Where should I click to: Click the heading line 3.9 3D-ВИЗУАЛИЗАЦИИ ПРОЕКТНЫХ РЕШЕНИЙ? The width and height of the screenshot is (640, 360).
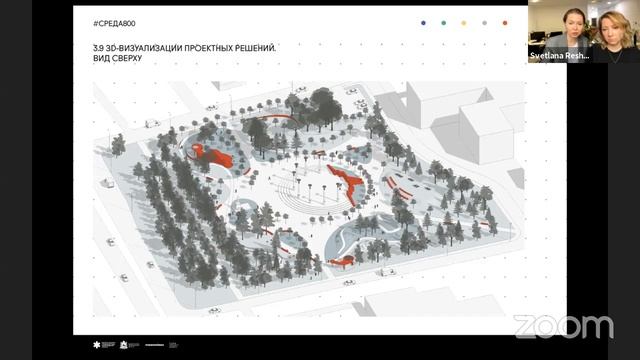click(184, 48)
